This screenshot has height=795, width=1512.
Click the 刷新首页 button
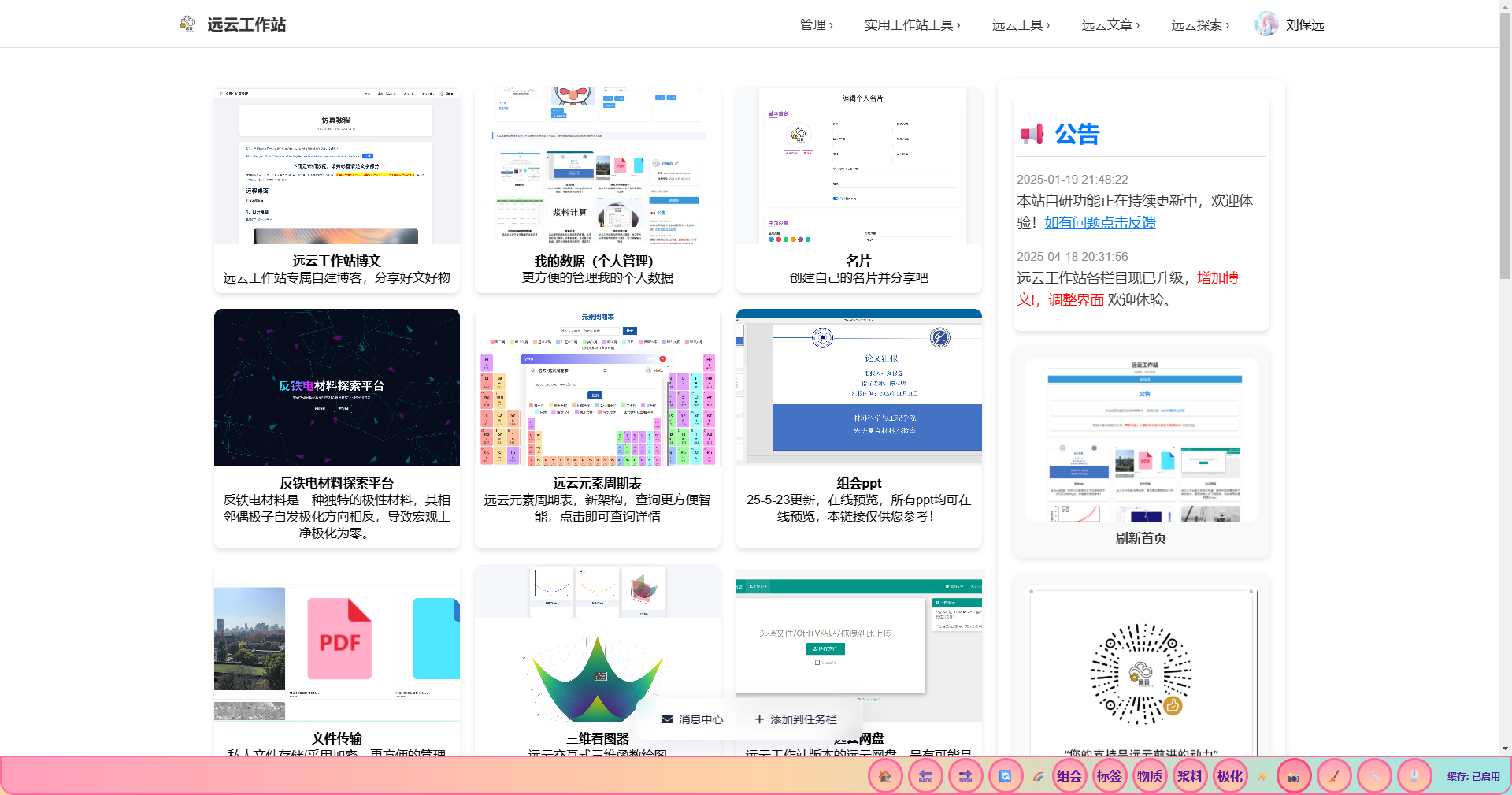1141,538
